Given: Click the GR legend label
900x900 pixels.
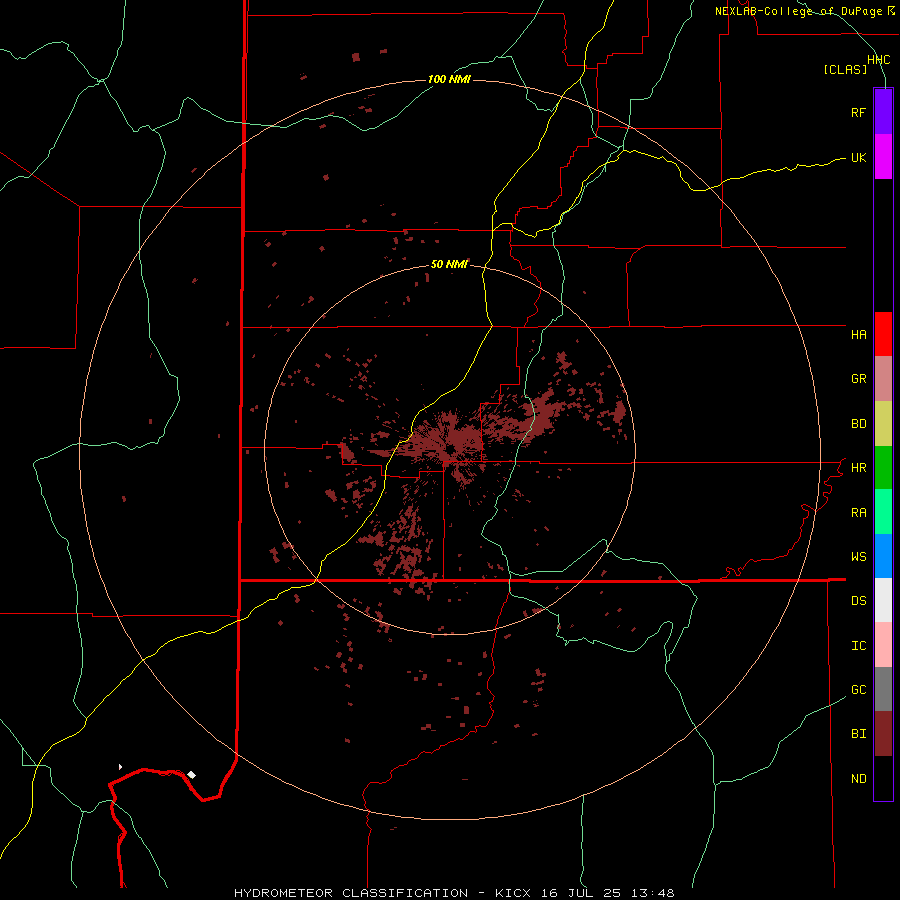Looking at the screenshot, I should [x=858, y=379].
